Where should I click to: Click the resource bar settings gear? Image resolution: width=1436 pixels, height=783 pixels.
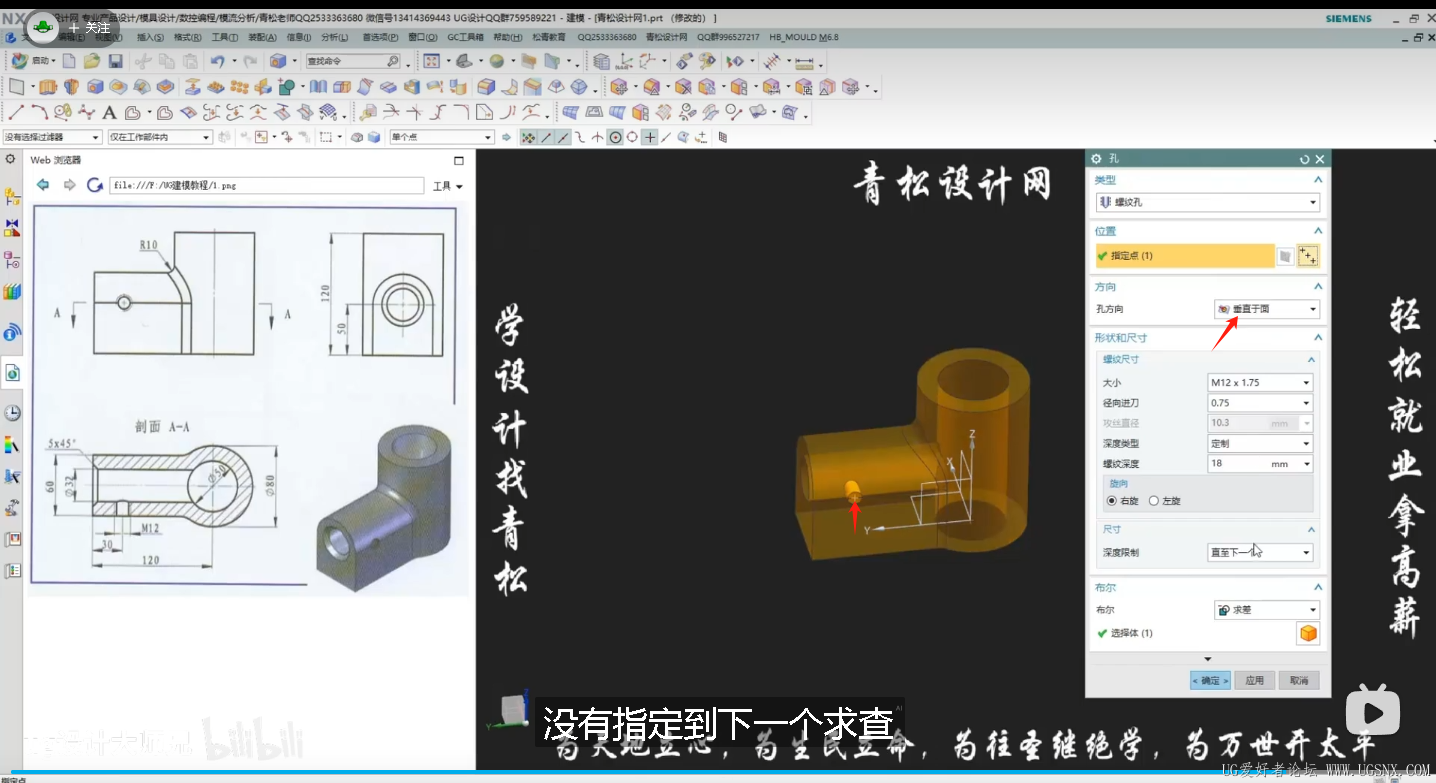[10, 160]
